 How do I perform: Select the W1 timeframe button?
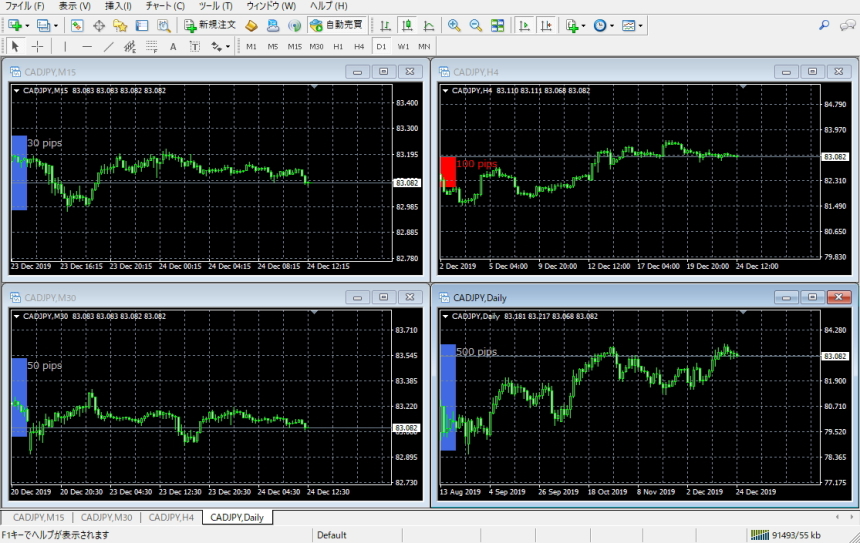(403, 47)
